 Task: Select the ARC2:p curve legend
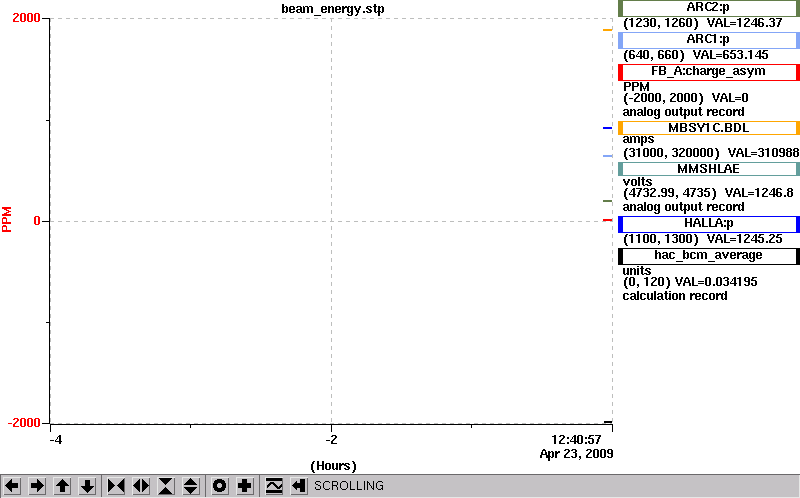pos(709,8)
